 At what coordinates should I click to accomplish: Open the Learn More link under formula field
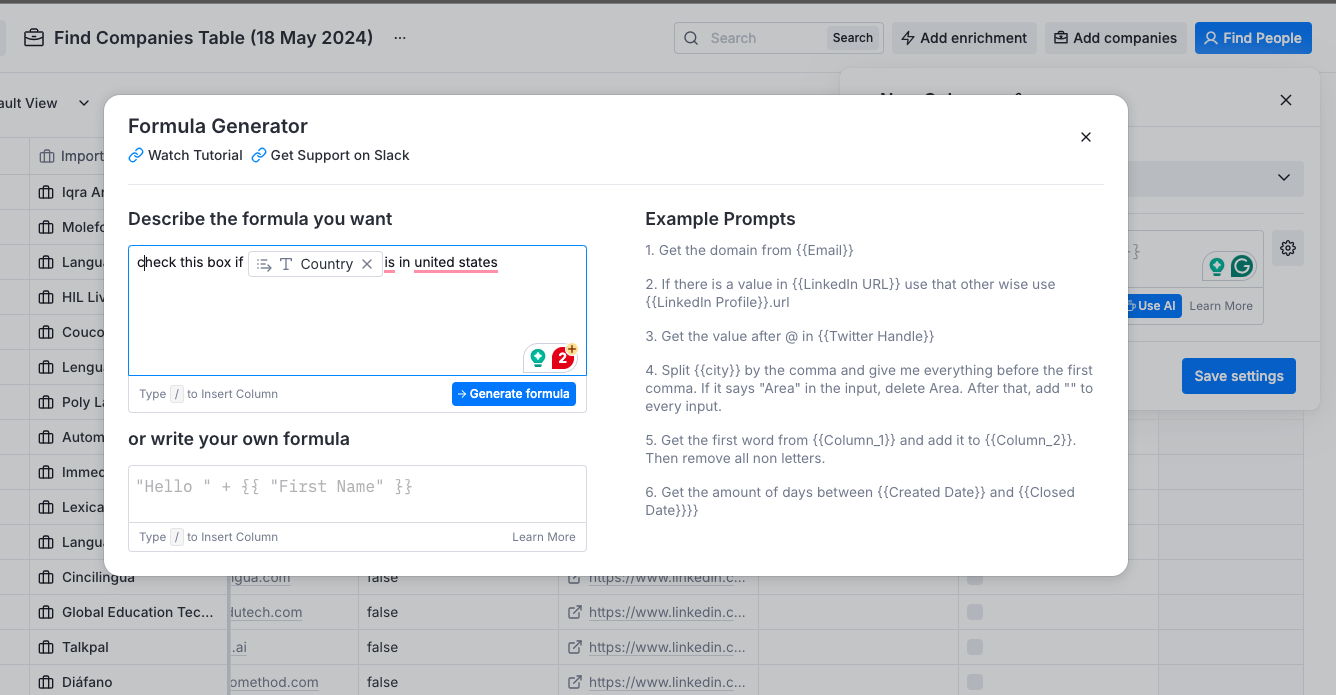(543, 537)
